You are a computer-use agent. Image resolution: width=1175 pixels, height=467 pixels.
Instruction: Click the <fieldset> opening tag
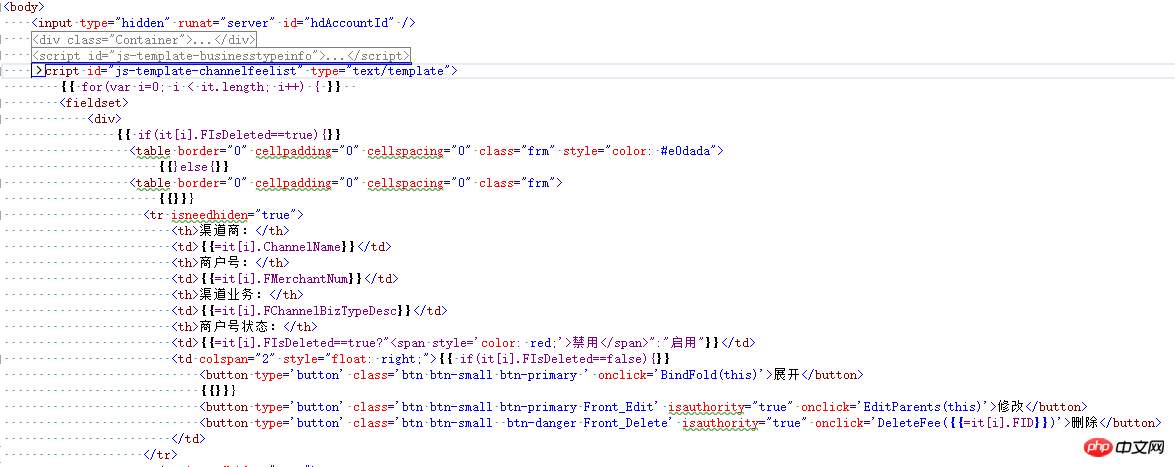pos(94,103)
